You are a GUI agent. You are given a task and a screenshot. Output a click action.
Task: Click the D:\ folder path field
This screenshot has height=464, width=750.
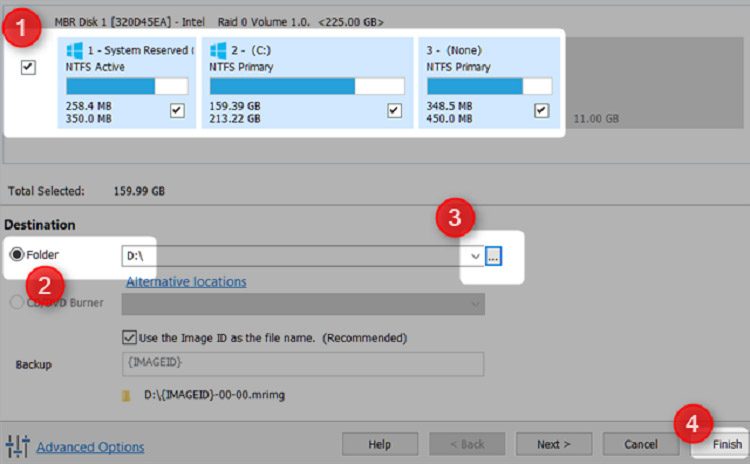[290, 256]
